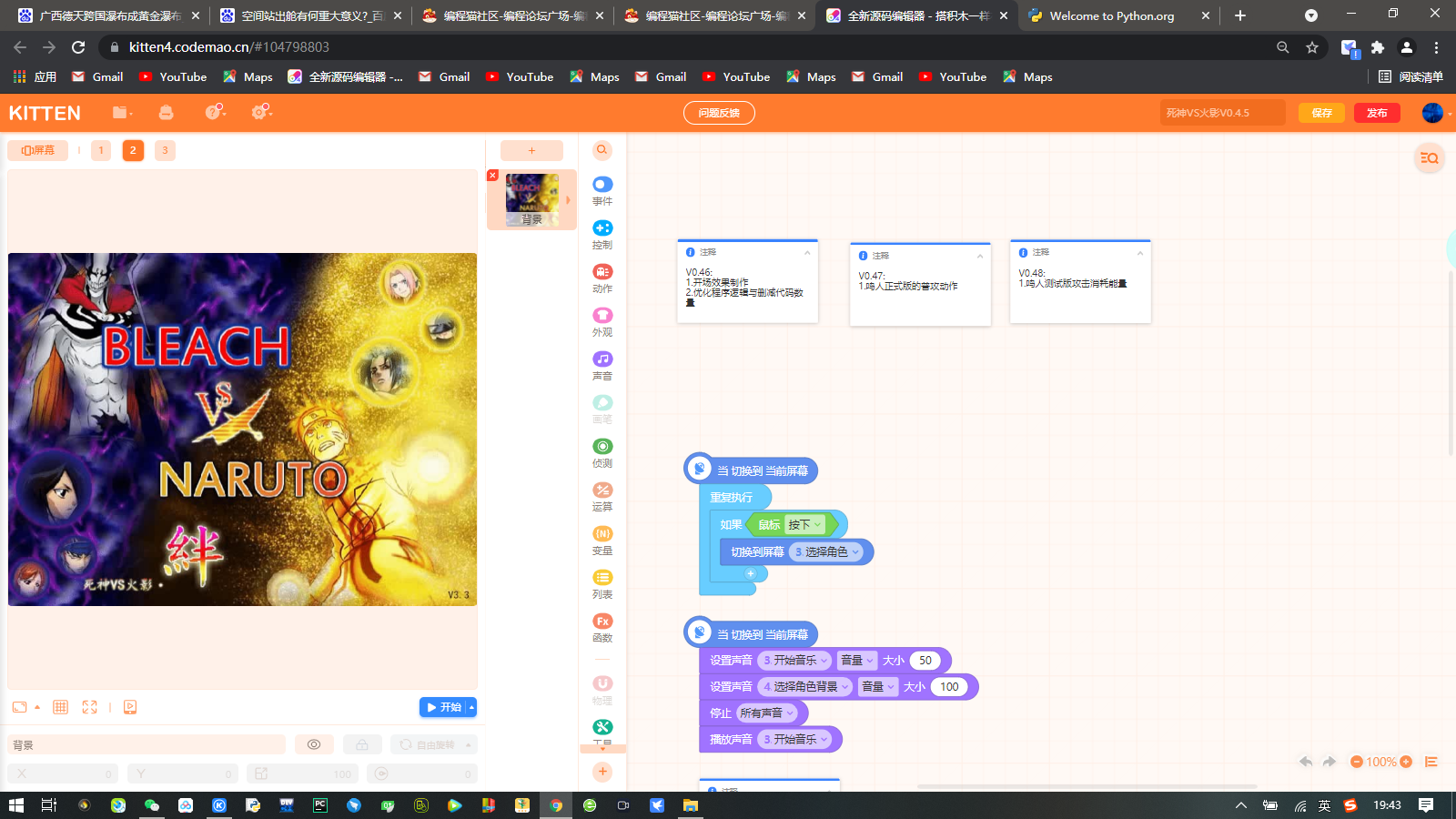Screen dimensions: 1456x819
Task: Toggle the stage grid icon
Action: click(61, 707)
